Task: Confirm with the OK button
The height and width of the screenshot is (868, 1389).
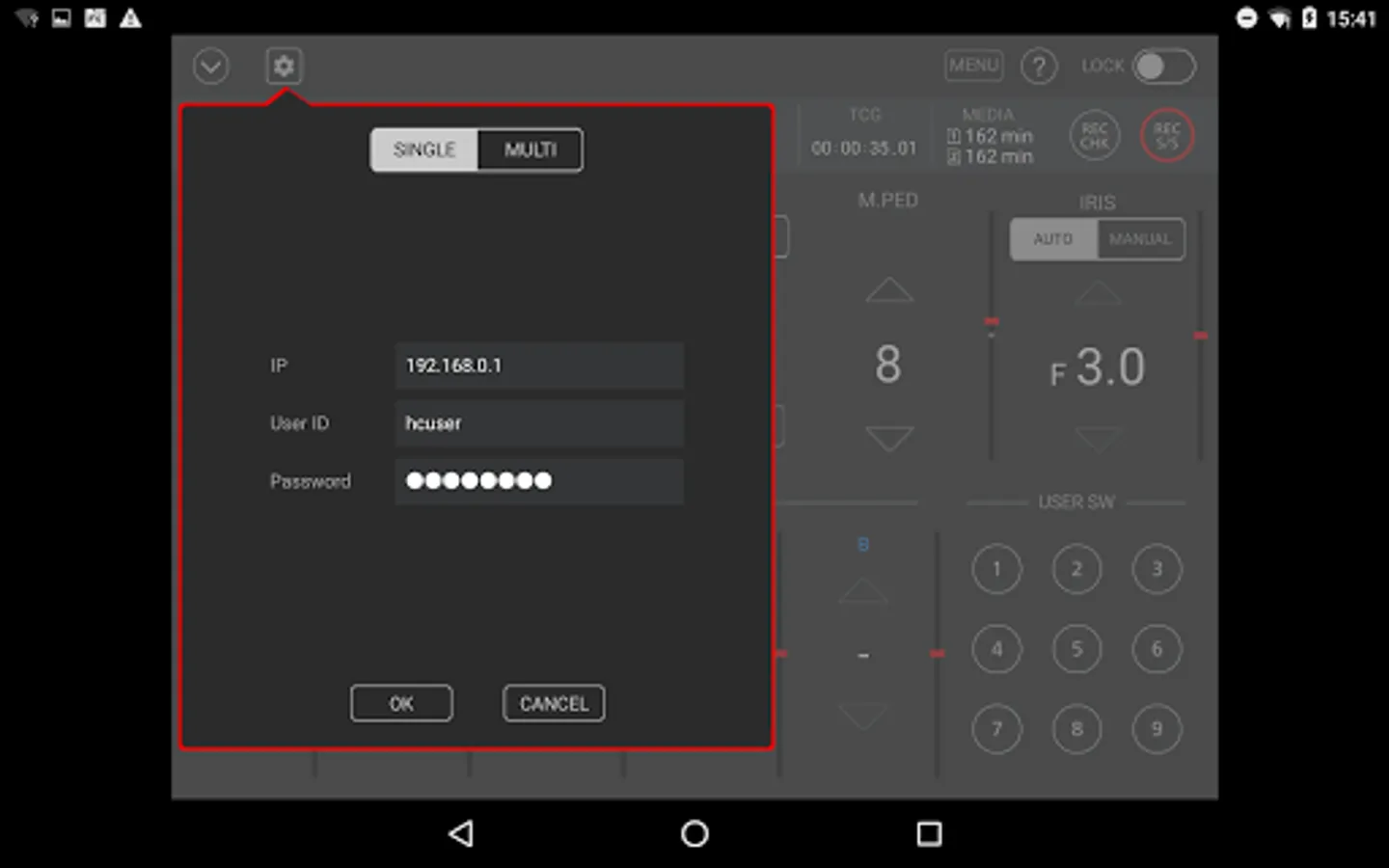Action: (401, 703)
